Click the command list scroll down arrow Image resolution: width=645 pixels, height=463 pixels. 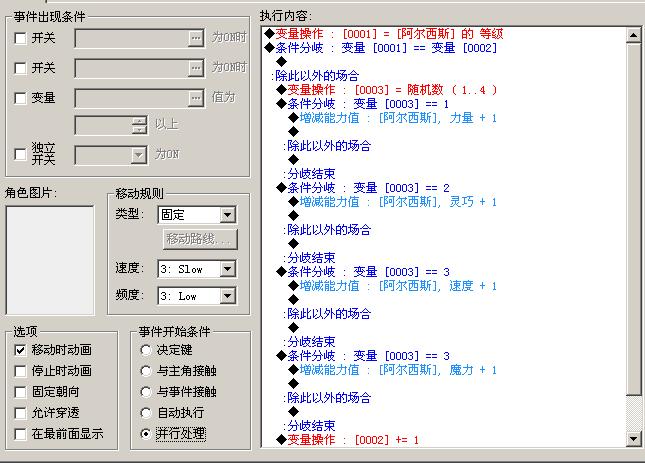tap(633, 439)
